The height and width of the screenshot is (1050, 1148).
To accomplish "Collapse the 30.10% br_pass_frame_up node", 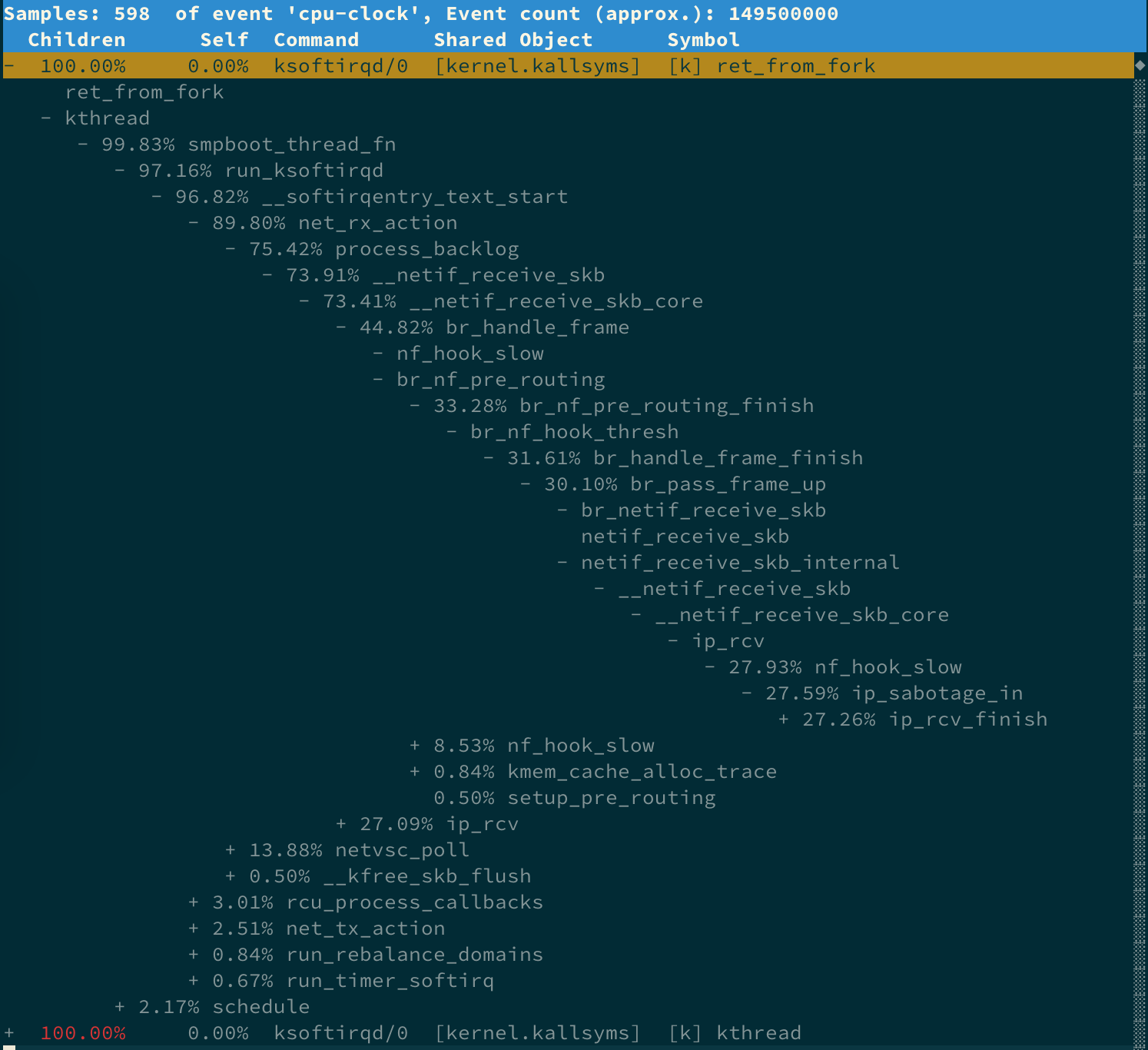I will coord(526,484).
